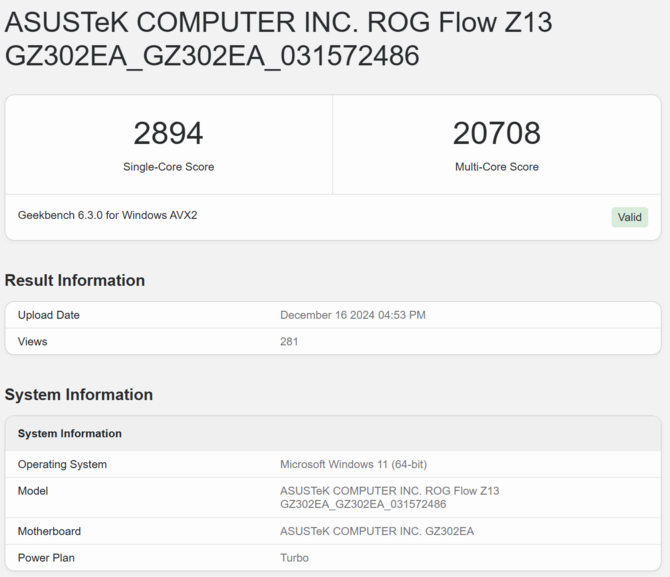Image resolution: width=670 pixels, height=577 pixels.
Task: Select the Model value ROG Flow Z13 GZ302EA
Action: click(389, 498)
